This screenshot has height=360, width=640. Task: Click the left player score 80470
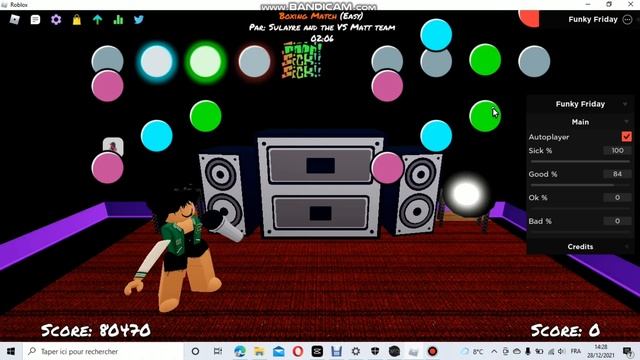[x=96, y=330]
